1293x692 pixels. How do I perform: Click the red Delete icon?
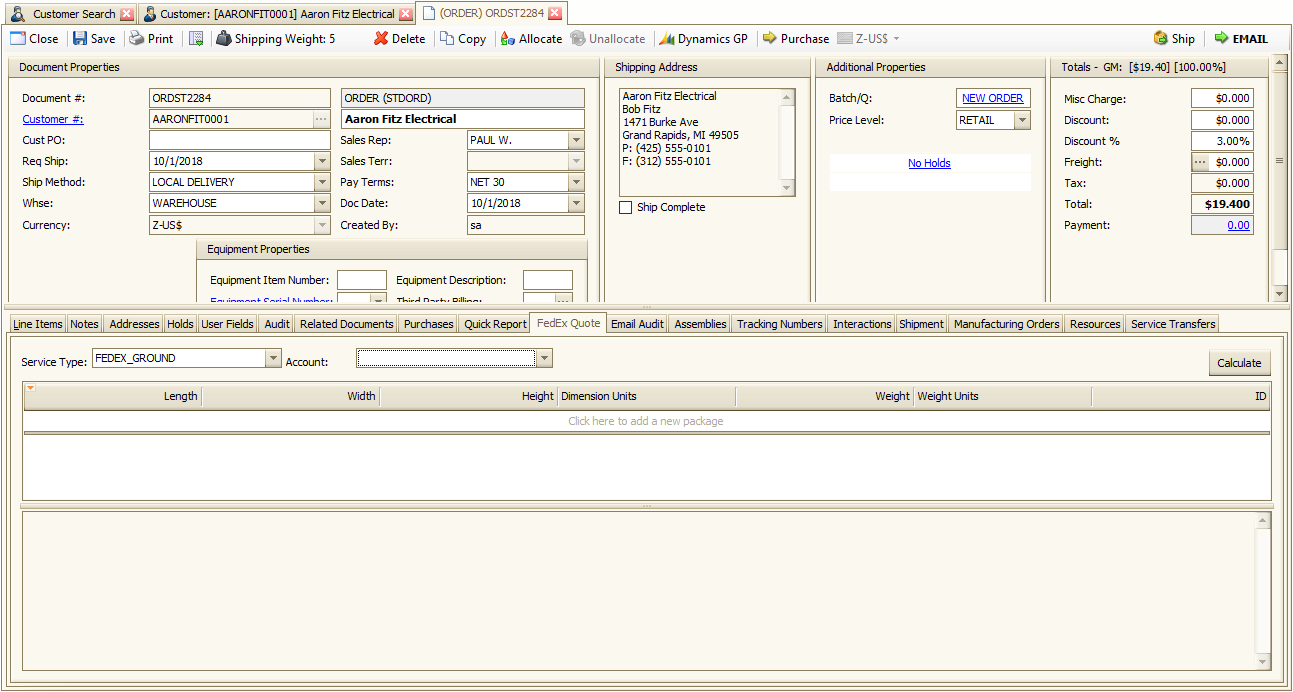381,39
